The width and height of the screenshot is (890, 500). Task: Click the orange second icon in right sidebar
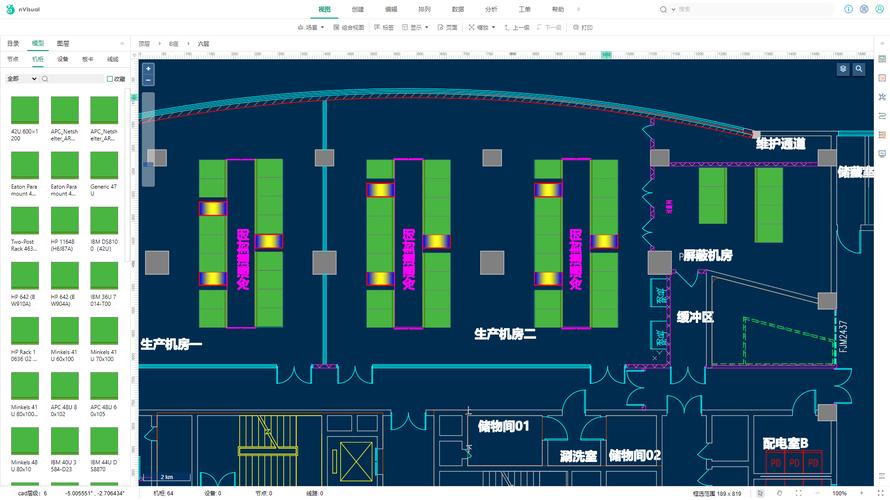[881, 78]
